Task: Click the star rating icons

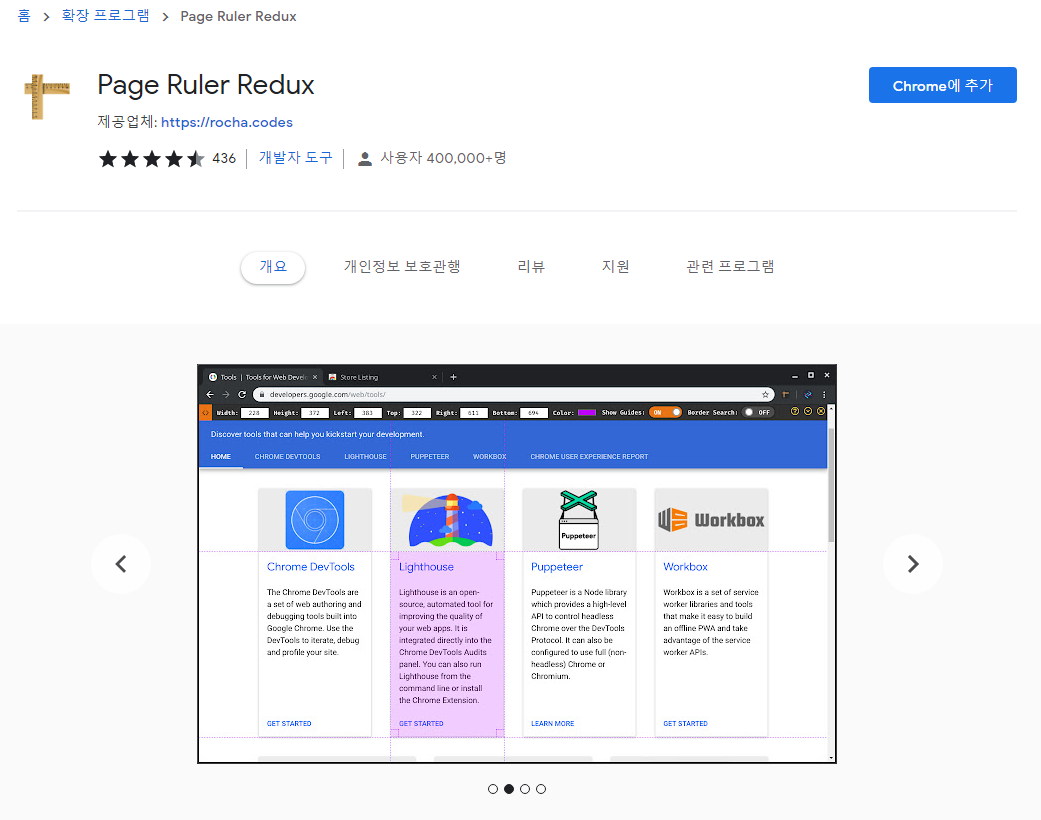Action: [151, 159]
